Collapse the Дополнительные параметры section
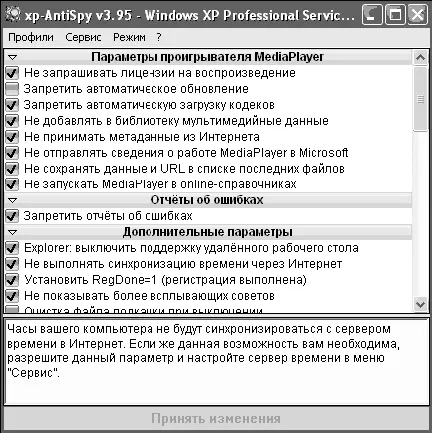The image size is (432, 433). click(12, 232)
